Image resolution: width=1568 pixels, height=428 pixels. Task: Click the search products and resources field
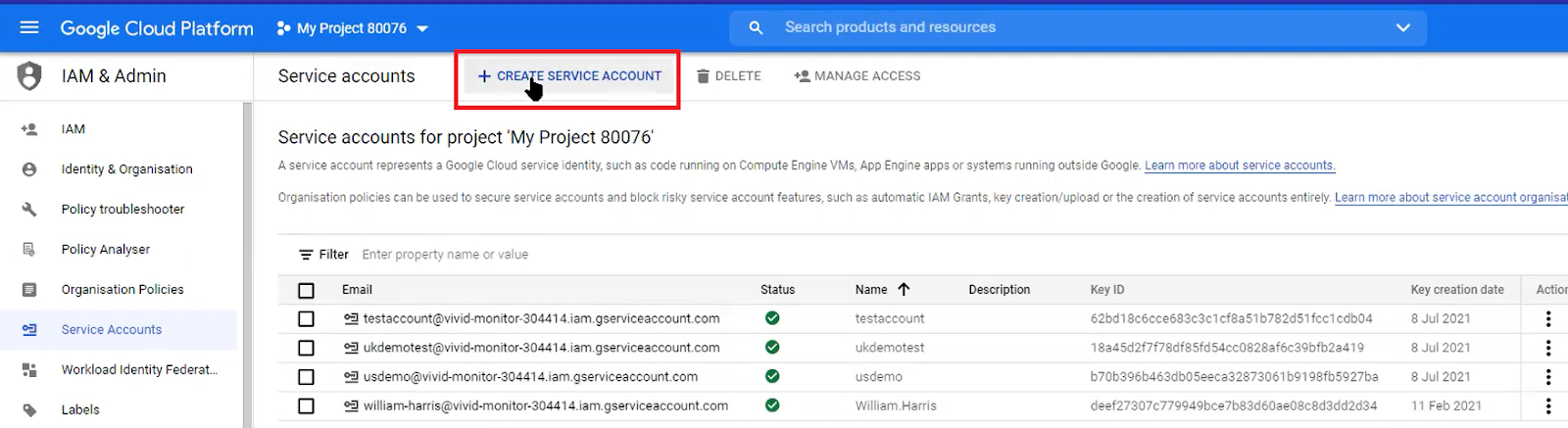coord(1078,27)
